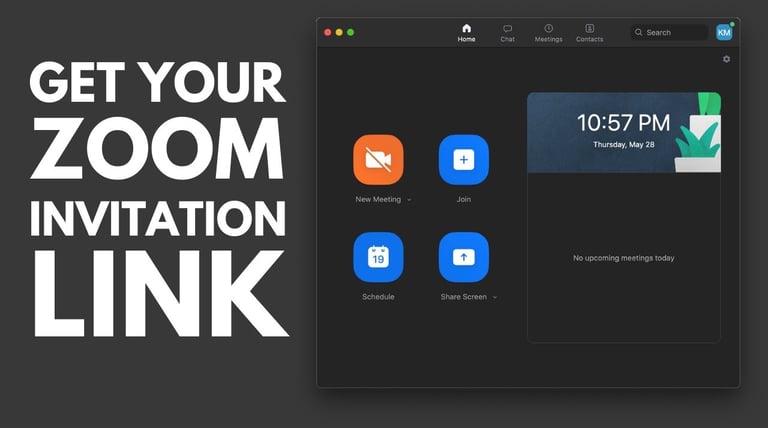The width and height of the screenshot is (768, 428).
Task: Expand the New Meeting dropdown arrow
Action: 409,200
